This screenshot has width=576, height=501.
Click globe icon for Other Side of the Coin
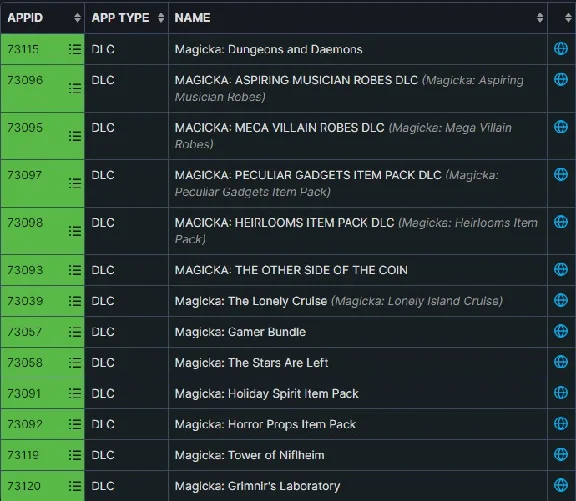[x=561, y=270]
